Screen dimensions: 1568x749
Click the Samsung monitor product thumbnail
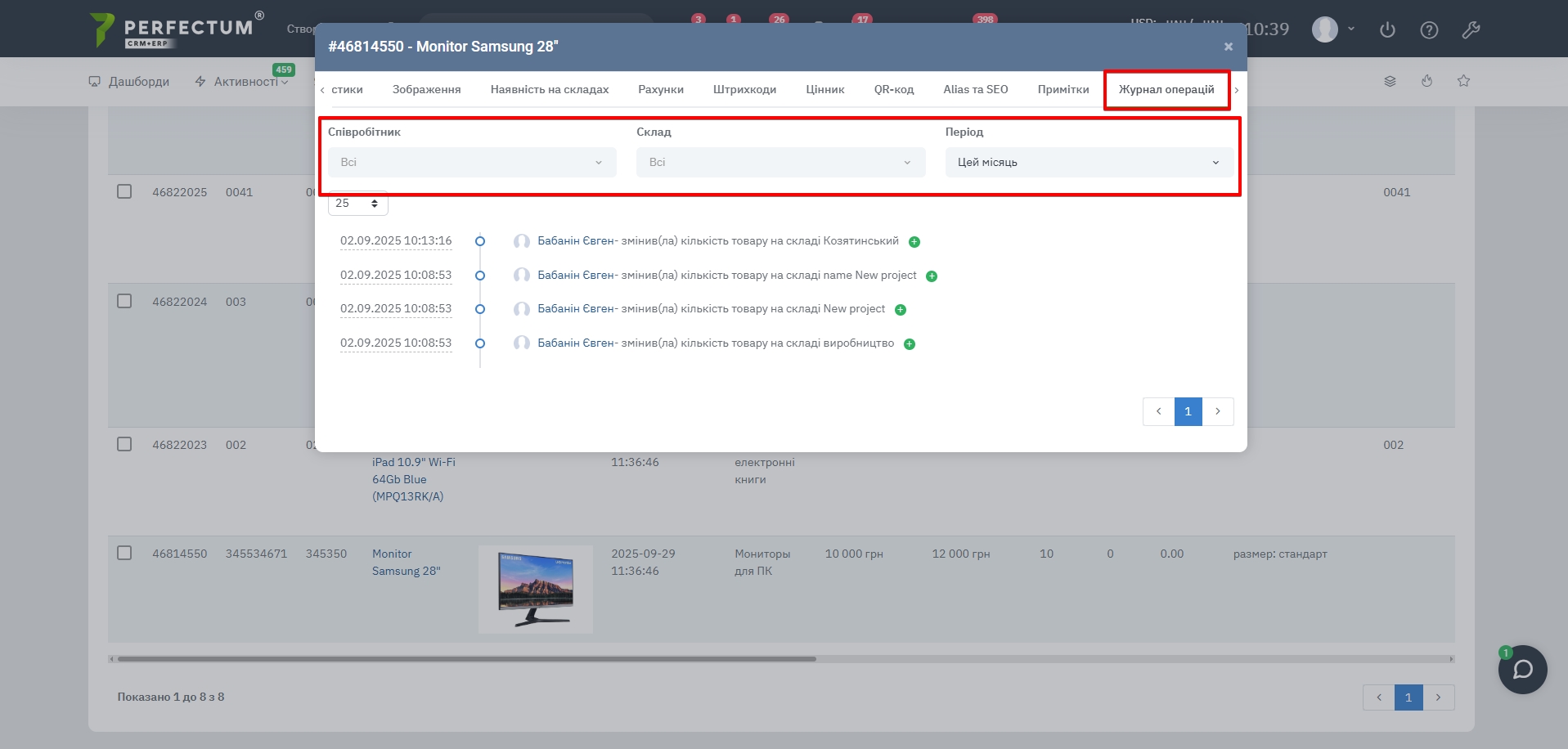point(536,589)
